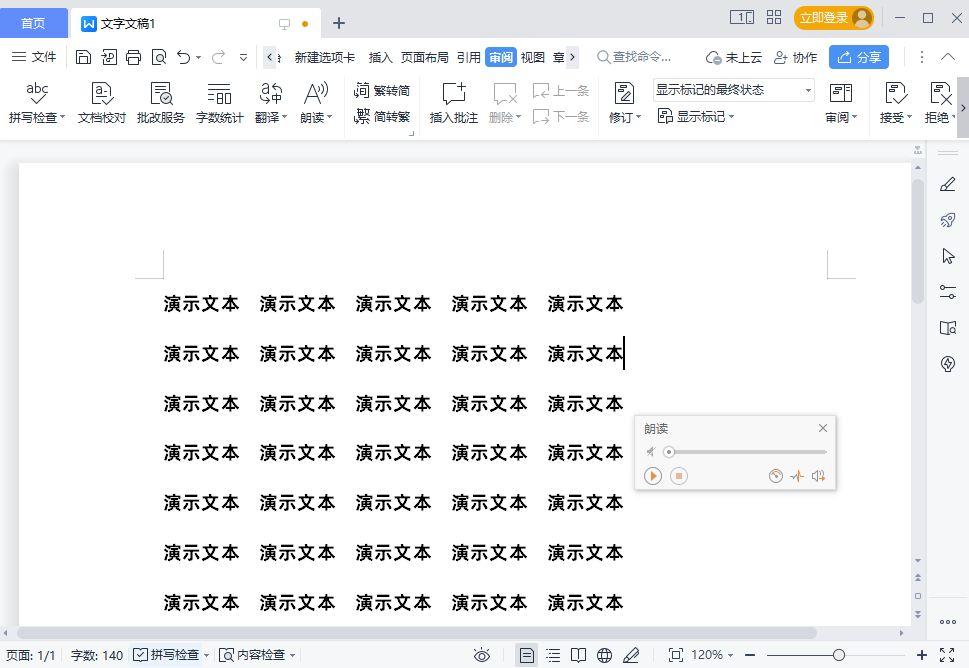Open reading speed dial in 朗读 panel
969x668 pixels.
click(x=775, y=476)
